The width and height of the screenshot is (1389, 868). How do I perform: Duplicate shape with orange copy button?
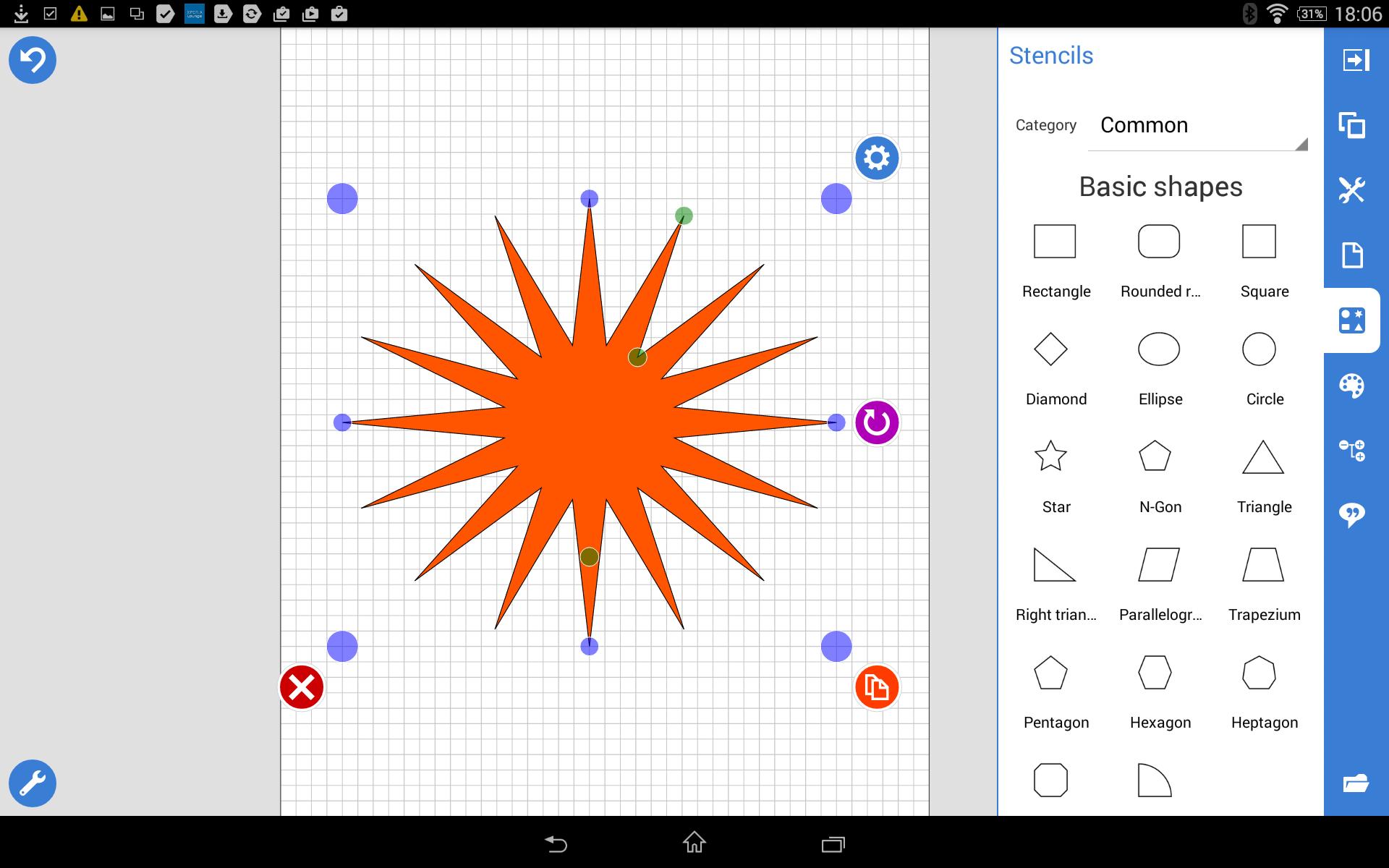(877, 687)
